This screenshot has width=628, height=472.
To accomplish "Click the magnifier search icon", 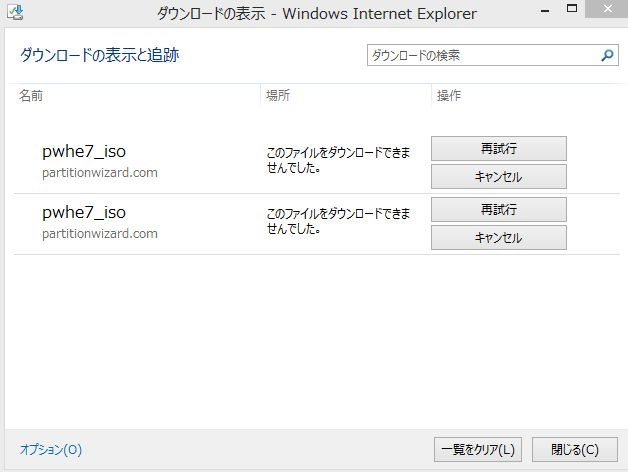I will click(x=607, y=55).
